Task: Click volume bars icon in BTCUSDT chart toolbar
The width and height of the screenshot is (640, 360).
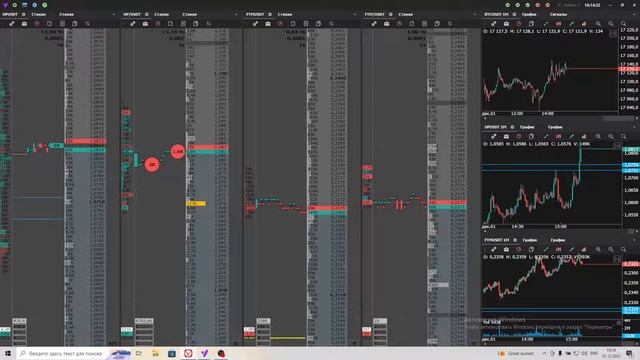Action: click(584, 24)
